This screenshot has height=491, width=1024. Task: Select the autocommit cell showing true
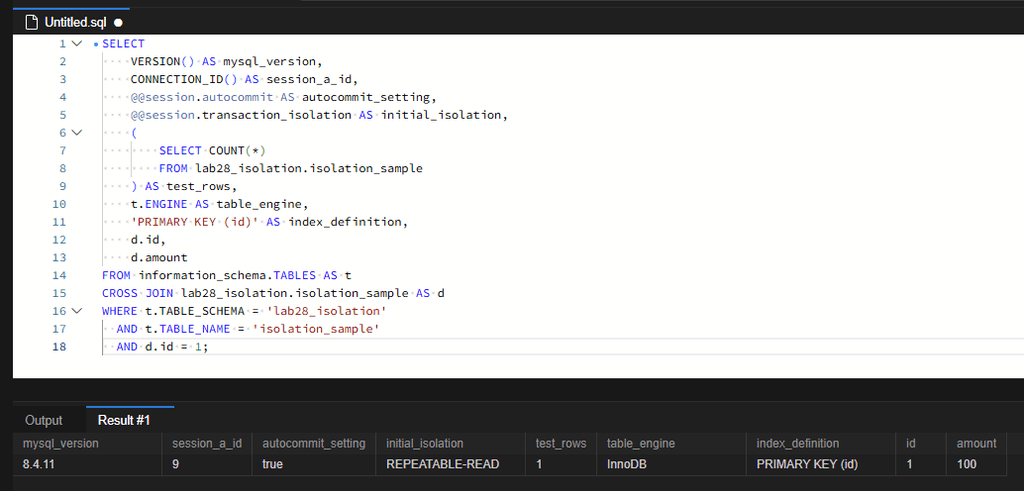[314, 464]
